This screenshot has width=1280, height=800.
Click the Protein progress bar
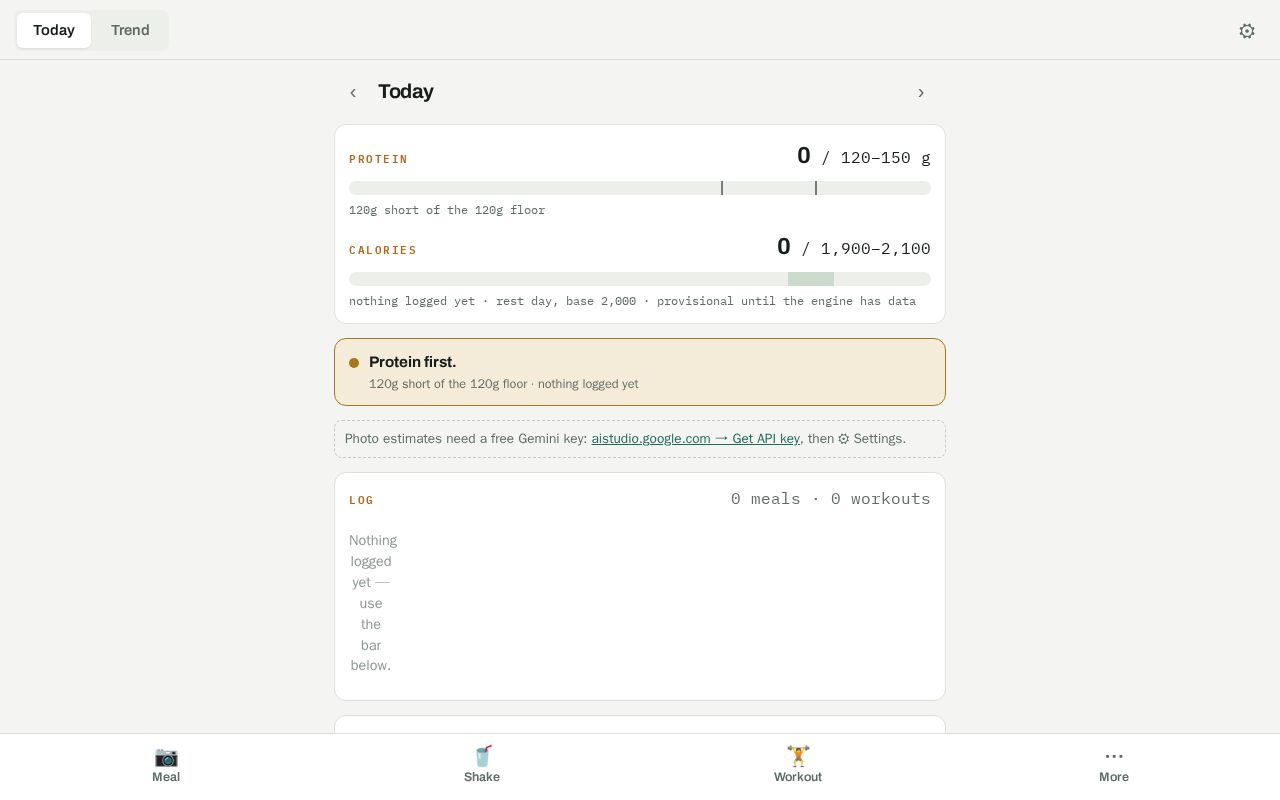click(x=640, y=188)
